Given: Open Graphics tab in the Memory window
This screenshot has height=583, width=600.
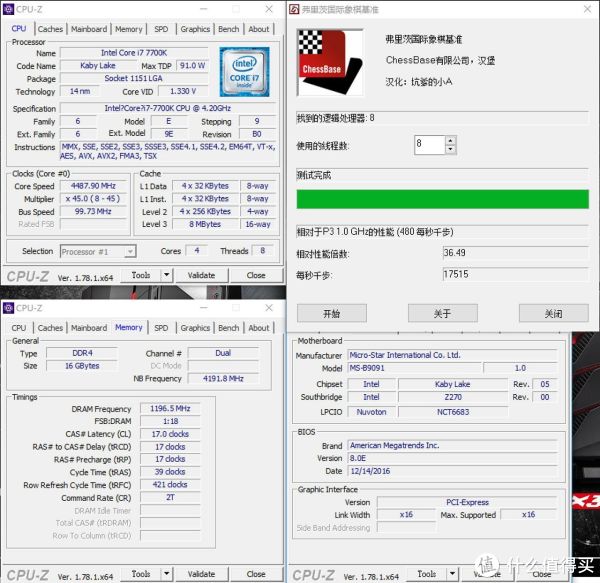Looking at the screenshot, I should (x=195, y=328).
